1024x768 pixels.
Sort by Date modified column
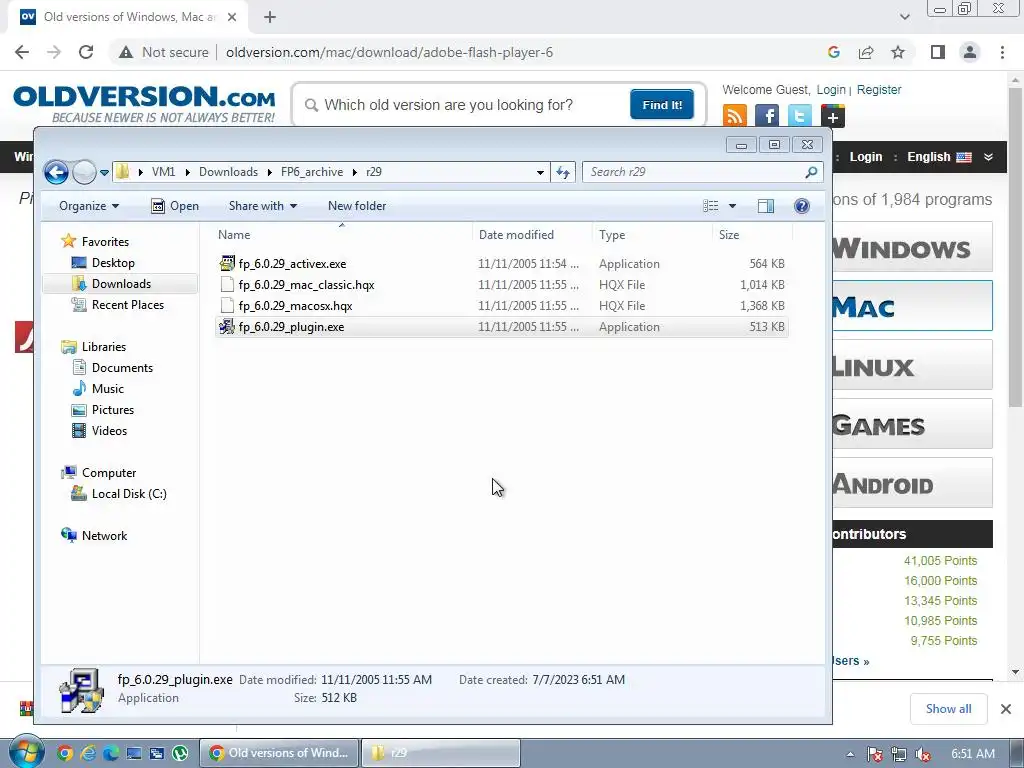click(532, 234)
